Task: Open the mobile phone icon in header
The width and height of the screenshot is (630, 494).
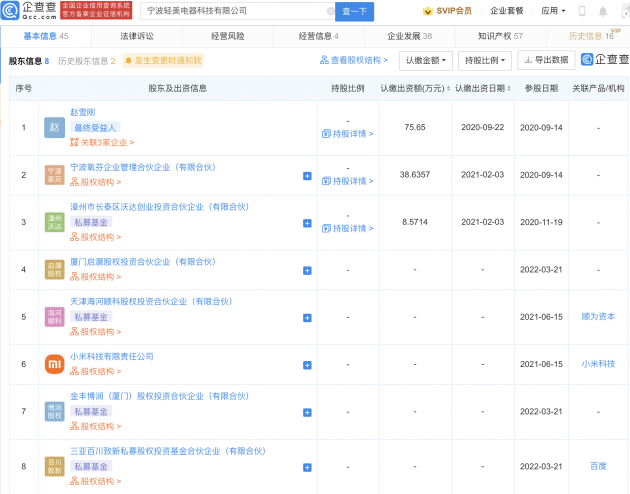Action: pyautogui.click(x=581, y=11)
